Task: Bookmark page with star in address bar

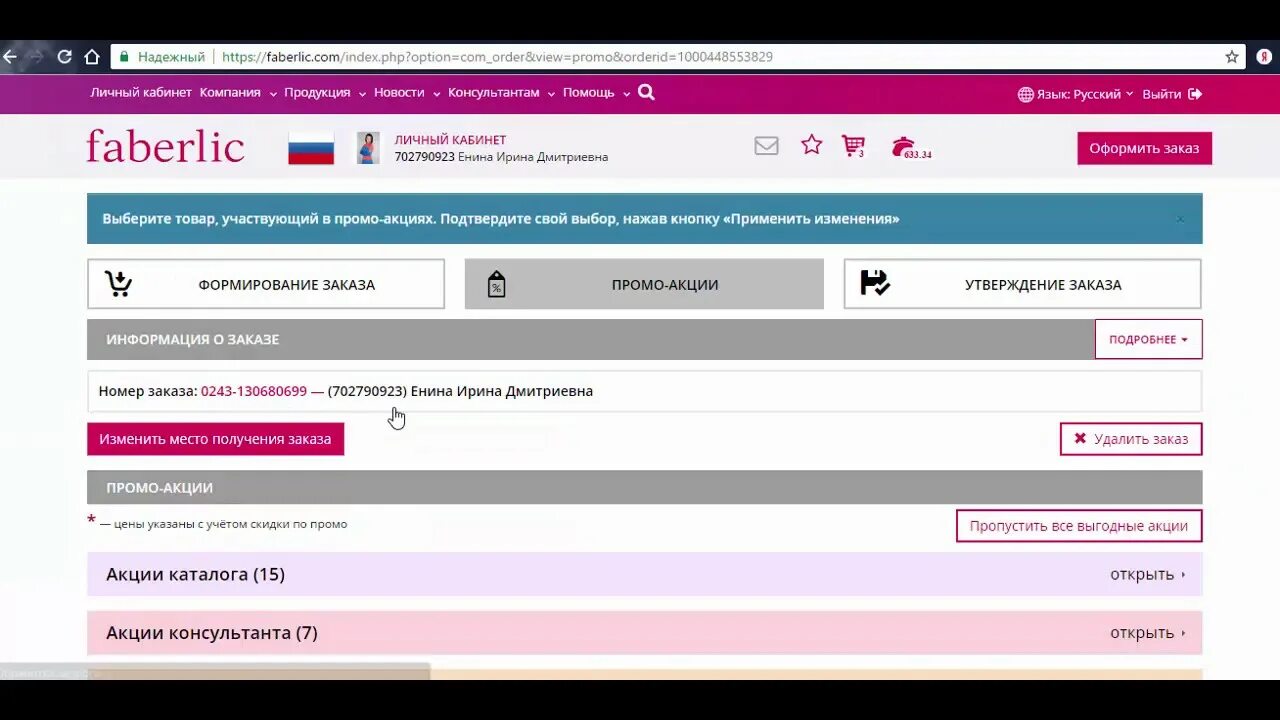Action: [1232, 57]
